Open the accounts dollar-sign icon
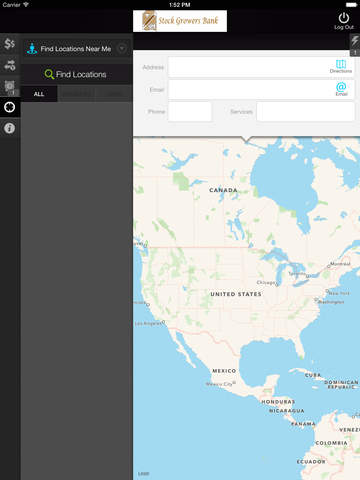Viewport: 360px width, 480px height. (10, 44)
